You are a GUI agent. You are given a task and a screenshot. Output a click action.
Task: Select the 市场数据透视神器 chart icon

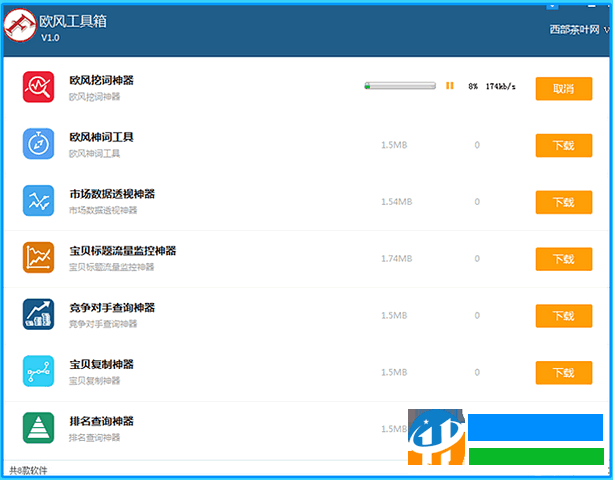pos(38,201)
